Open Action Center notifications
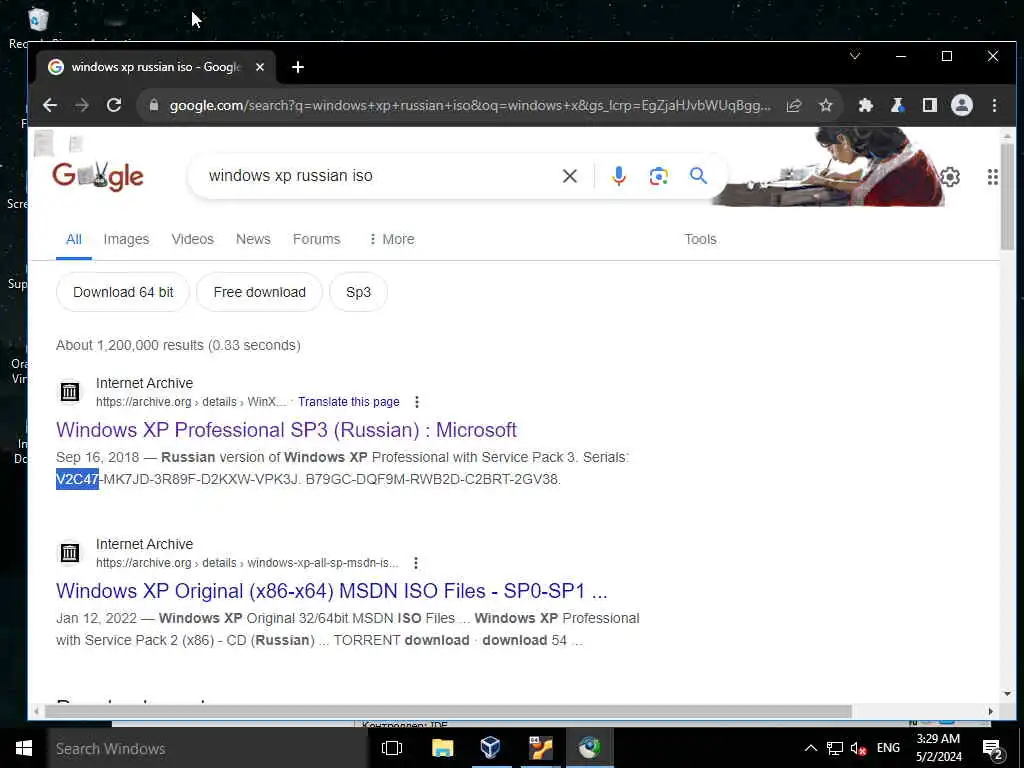1024x768 pixels. point(993,749)
